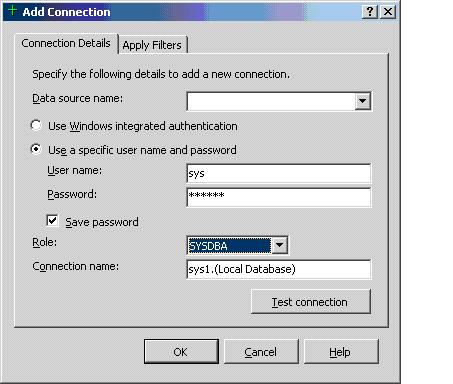Screen dimensions: 453x384
Task: Select Use a specific user name and password
Action: point(36,149)
